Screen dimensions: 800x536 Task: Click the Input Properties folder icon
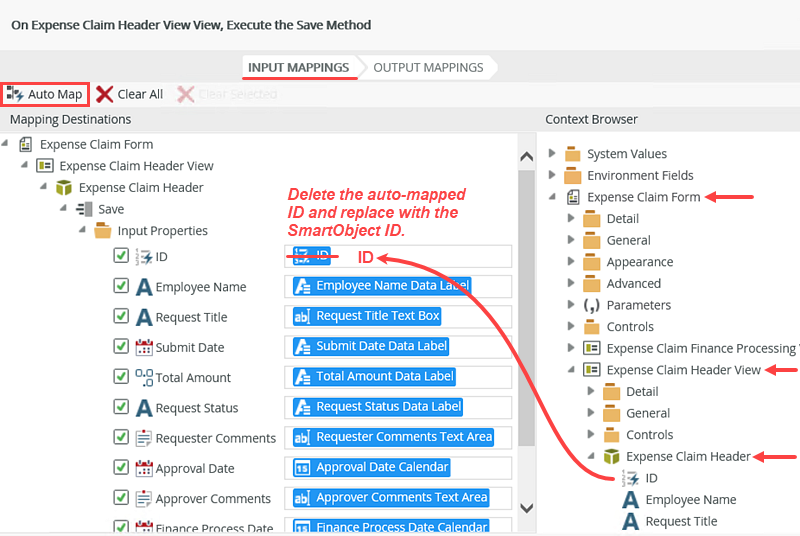pyautogui.click(x=103, y=230)
